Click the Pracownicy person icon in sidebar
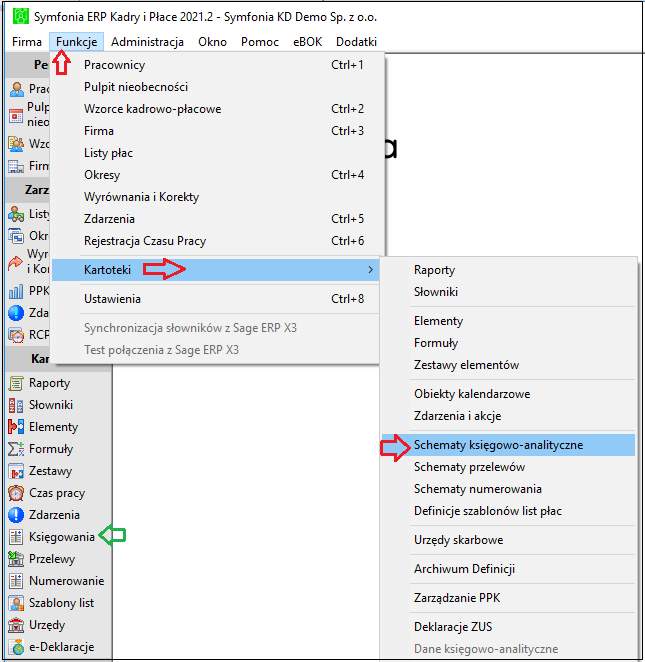The width and height of the screenshot is (645, 662). click(16, 89)
